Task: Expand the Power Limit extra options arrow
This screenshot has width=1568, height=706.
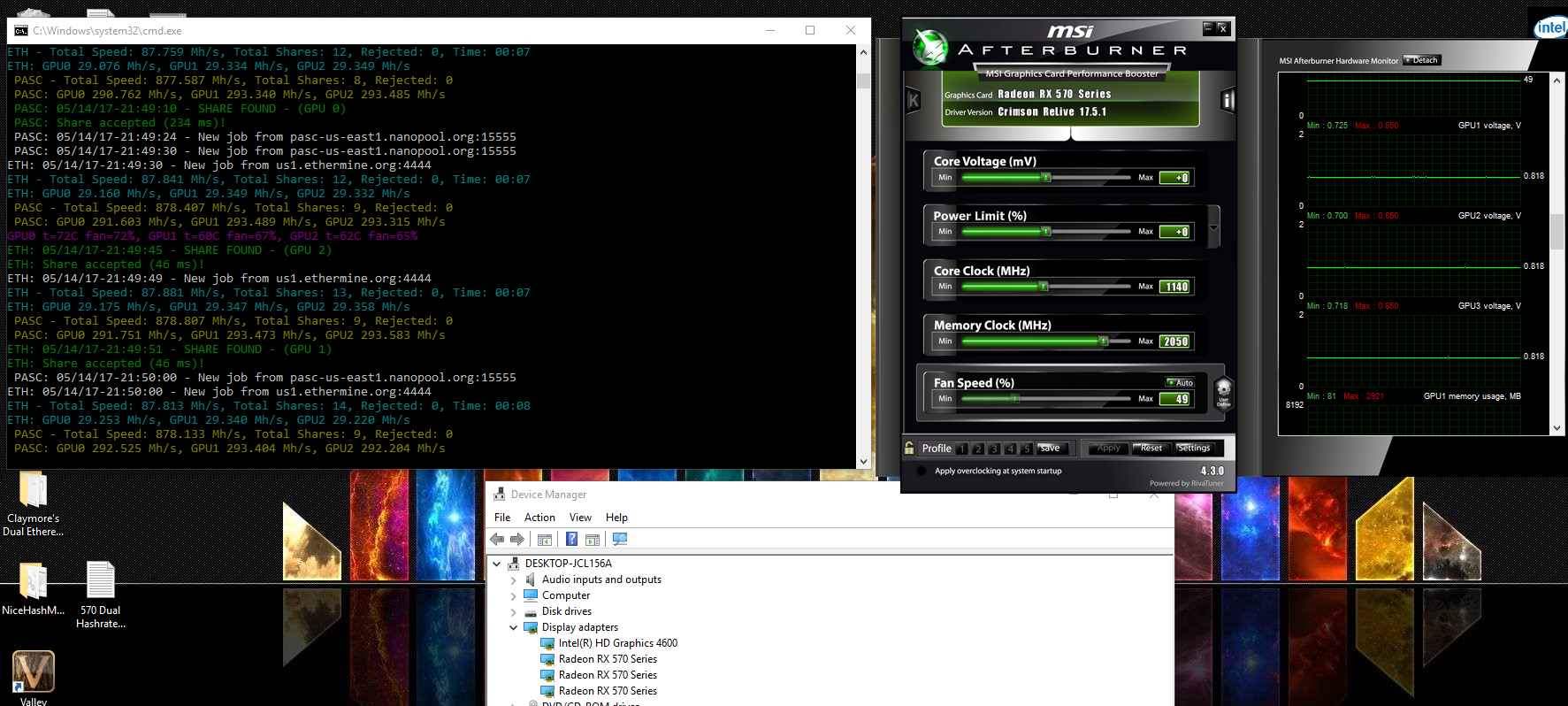Action: coord(1213,227)
